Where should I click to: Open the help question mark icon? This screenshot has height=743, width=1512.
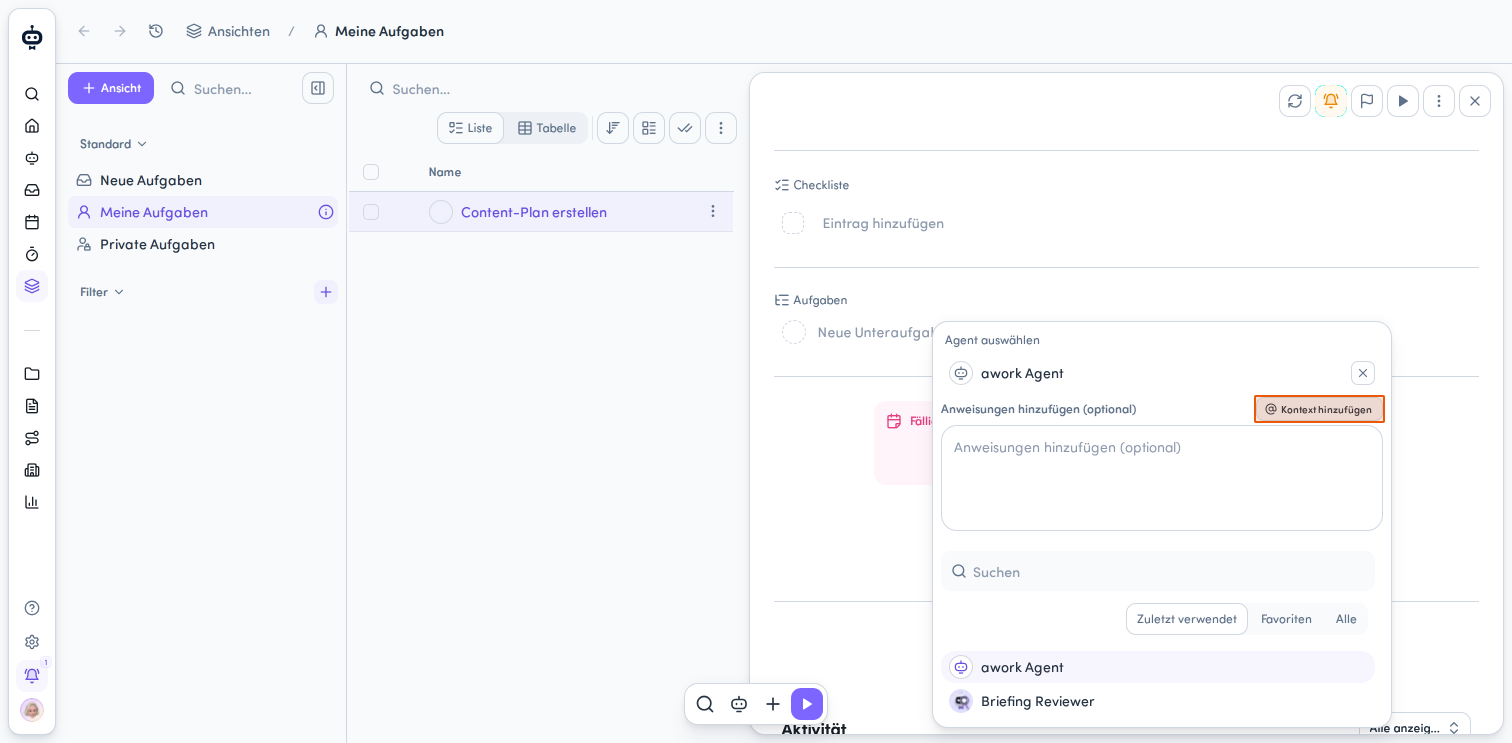pyautogui.click(x=32, y=608)
